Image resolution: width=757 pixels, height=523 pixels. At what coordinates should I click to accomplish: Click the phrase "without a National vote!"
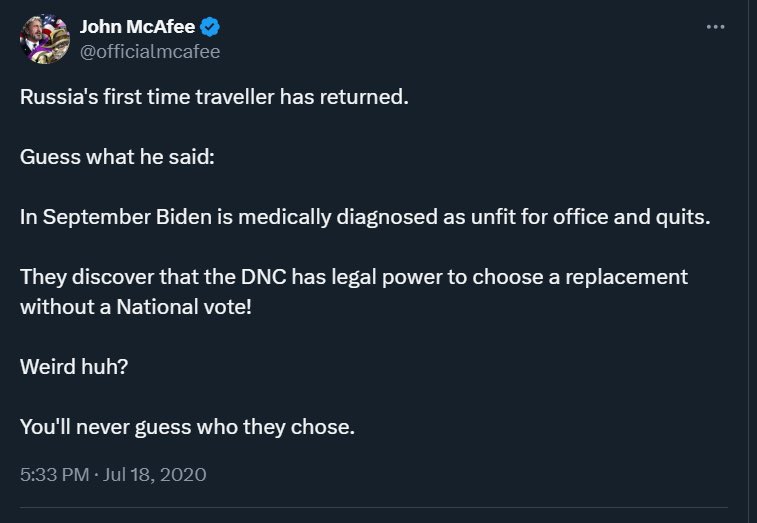(x=136, y=306)
